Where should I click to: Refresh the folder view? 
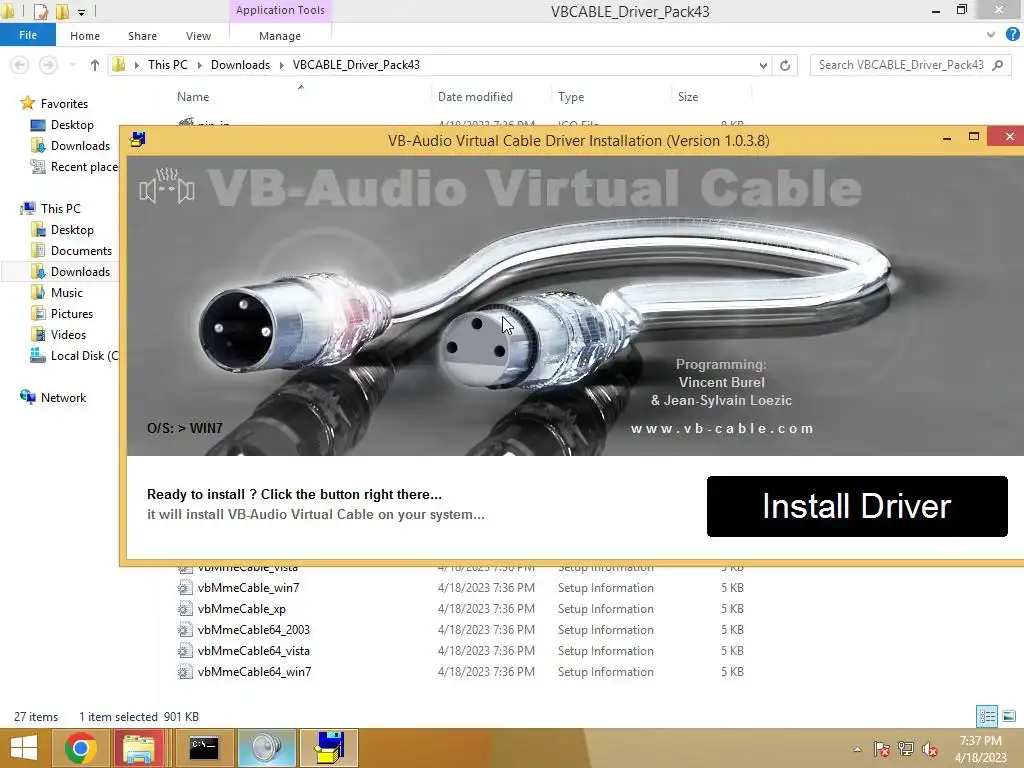(785, 65)
